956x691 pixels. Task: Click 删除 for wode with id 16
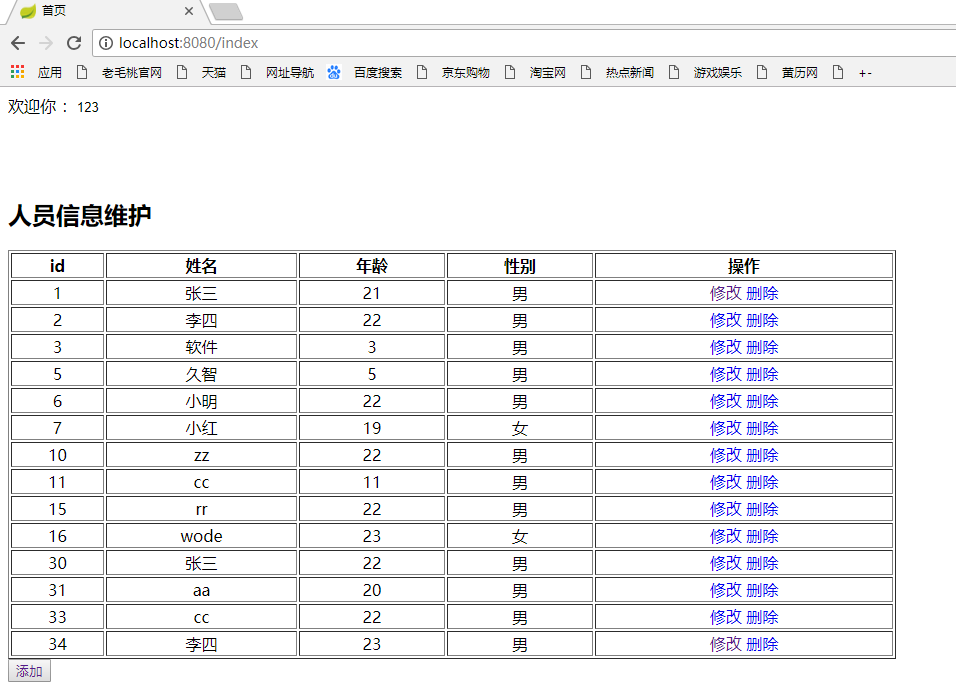(x=762, y=536)
